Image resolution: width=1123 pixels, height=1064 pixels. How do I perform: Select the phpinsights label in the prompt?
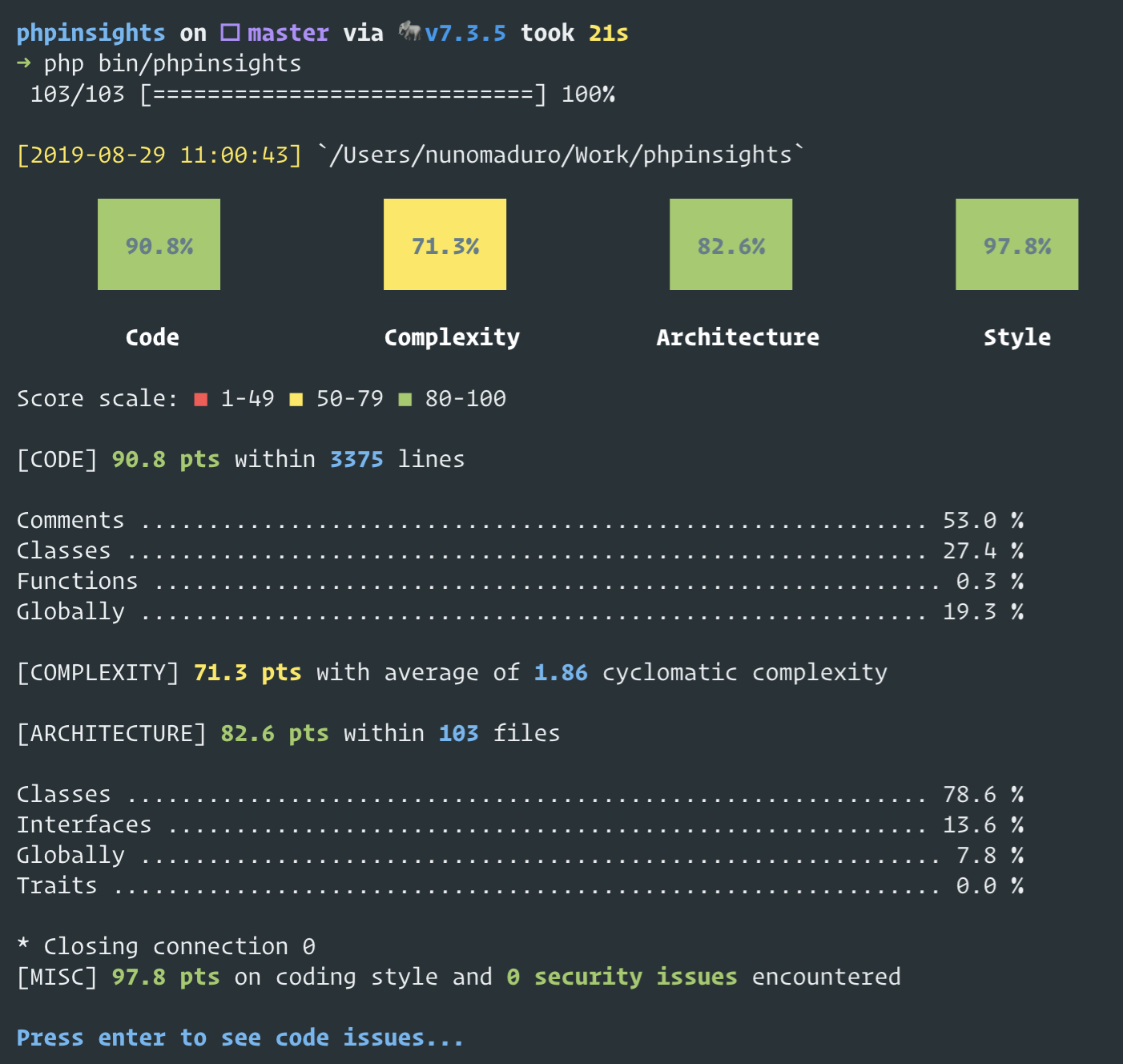(x=90, y=32)
